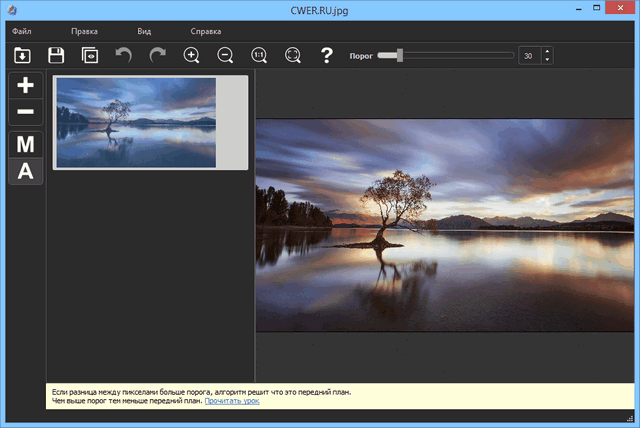
Task: Select the plus (add) marker tool
Action: pyautogui.click(x=25, y=86)
